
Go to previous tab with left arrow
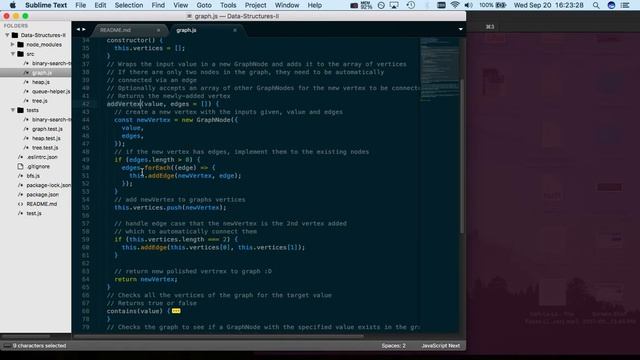point(78,29)
